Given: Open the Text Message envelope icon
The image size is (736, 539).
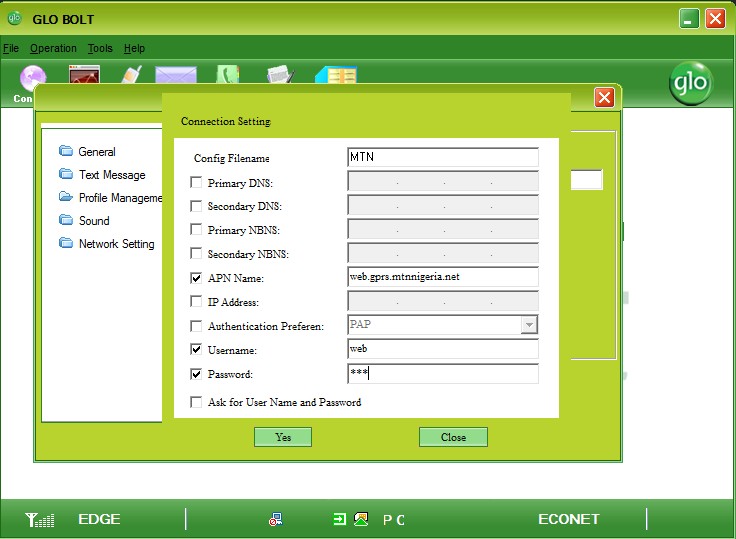Looking at the screenshot, I should click(176, 75).
